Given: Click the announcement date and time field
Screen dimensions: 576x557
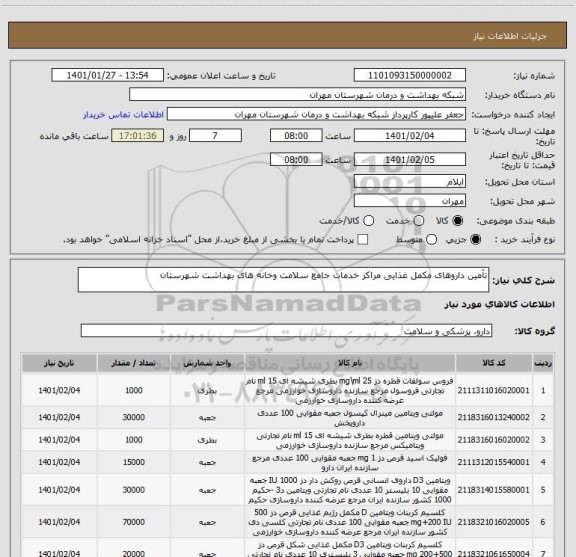Looking at the screenshot, I should (108, 75).
